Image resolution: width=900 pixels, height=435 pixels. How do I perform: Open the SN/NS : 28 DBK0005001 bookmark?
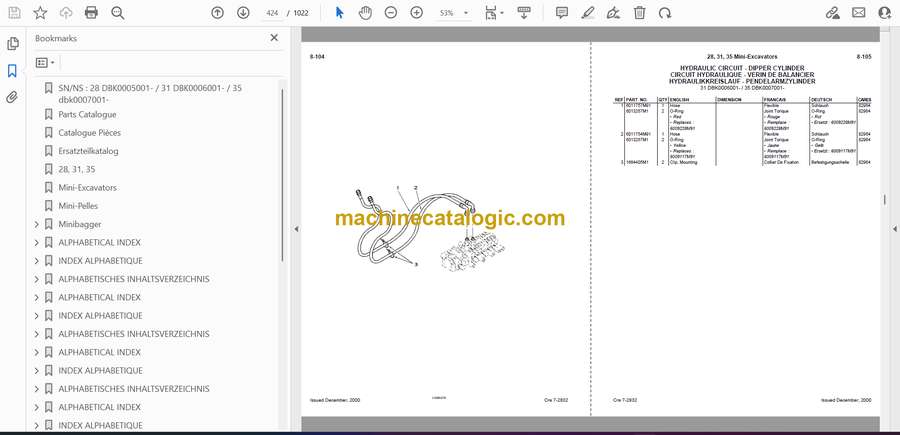point(150,94)
